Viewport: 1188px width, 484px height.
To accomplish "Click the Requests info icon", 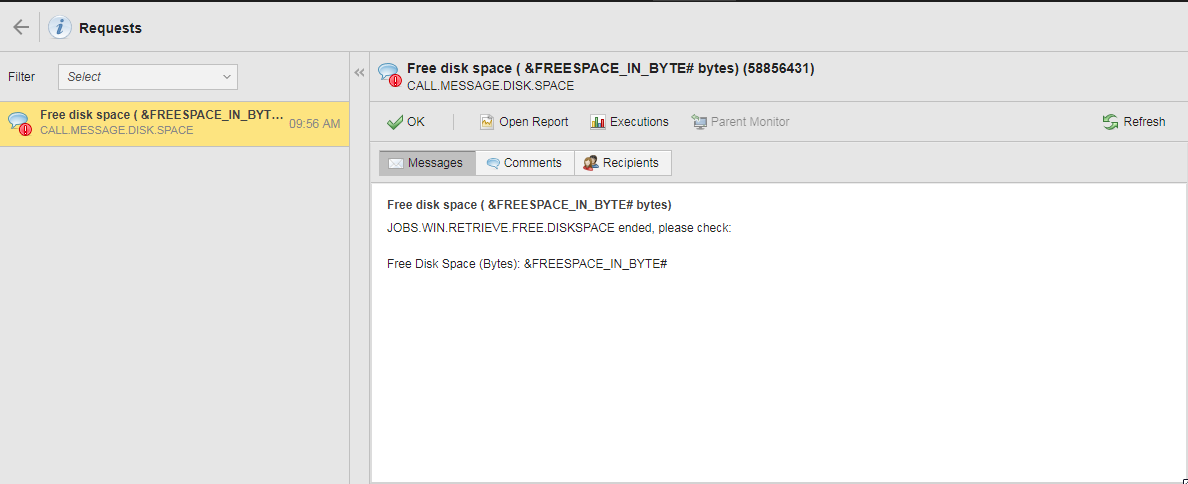I will coord(60,27).
